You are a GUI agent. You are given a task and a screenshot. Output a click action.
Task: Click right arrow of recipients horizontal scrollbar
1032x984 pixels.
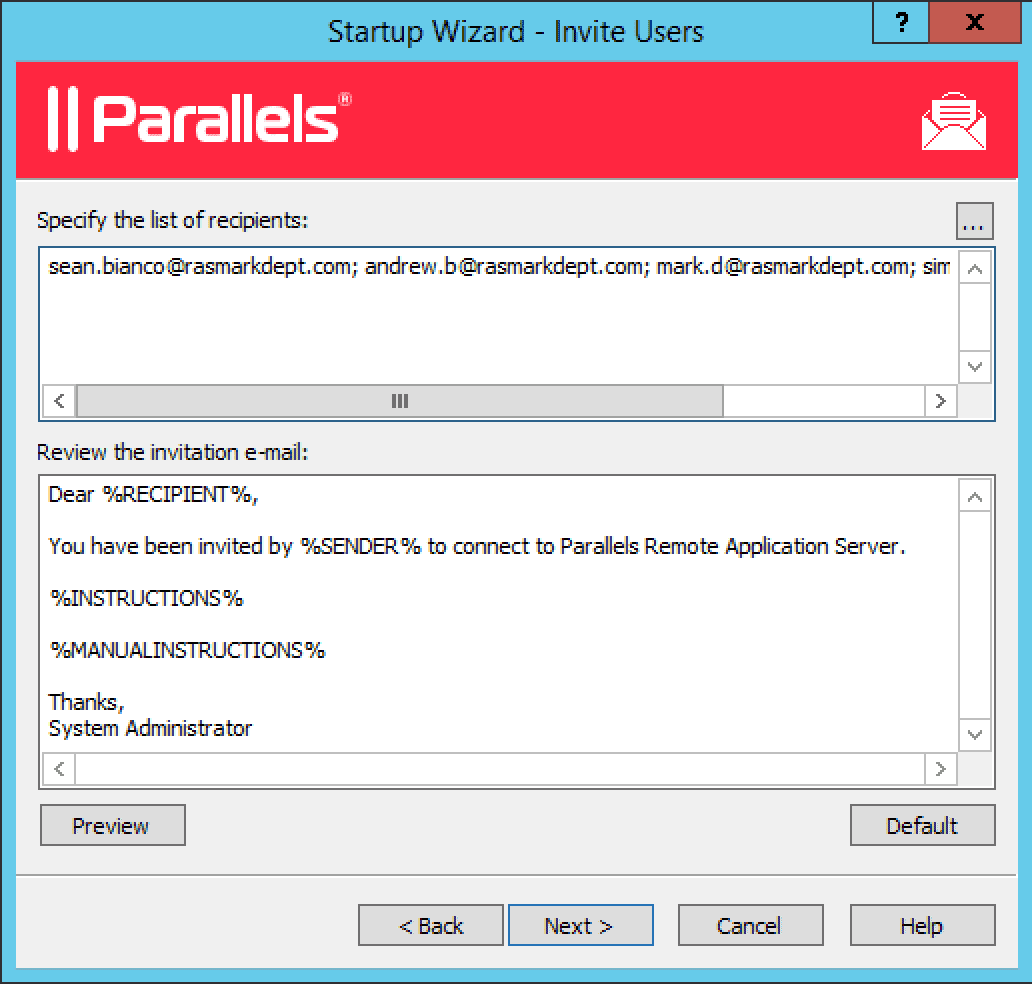click(x=940, y=401)
